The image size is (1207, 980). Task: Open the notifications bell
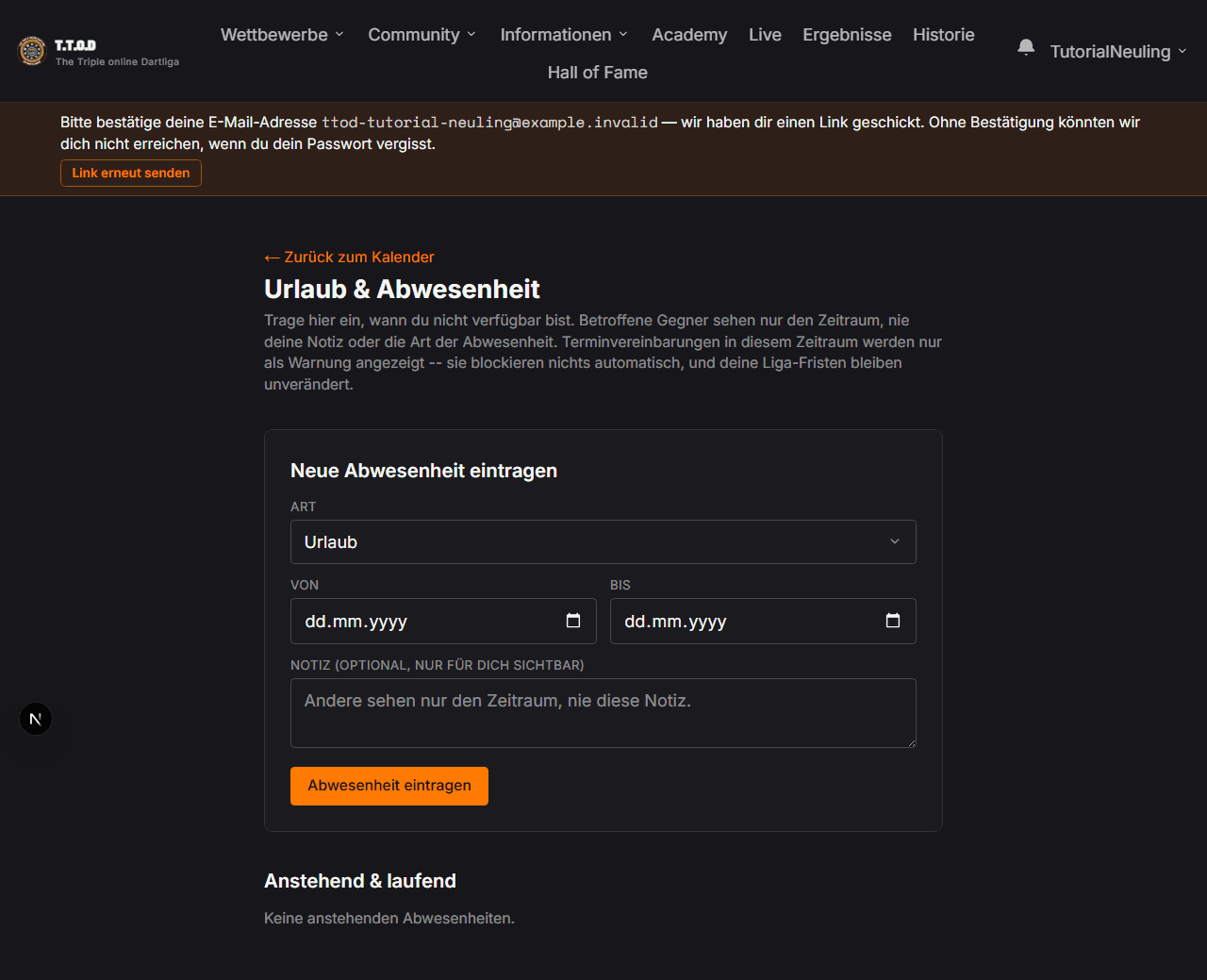(x=1026, y=47)
